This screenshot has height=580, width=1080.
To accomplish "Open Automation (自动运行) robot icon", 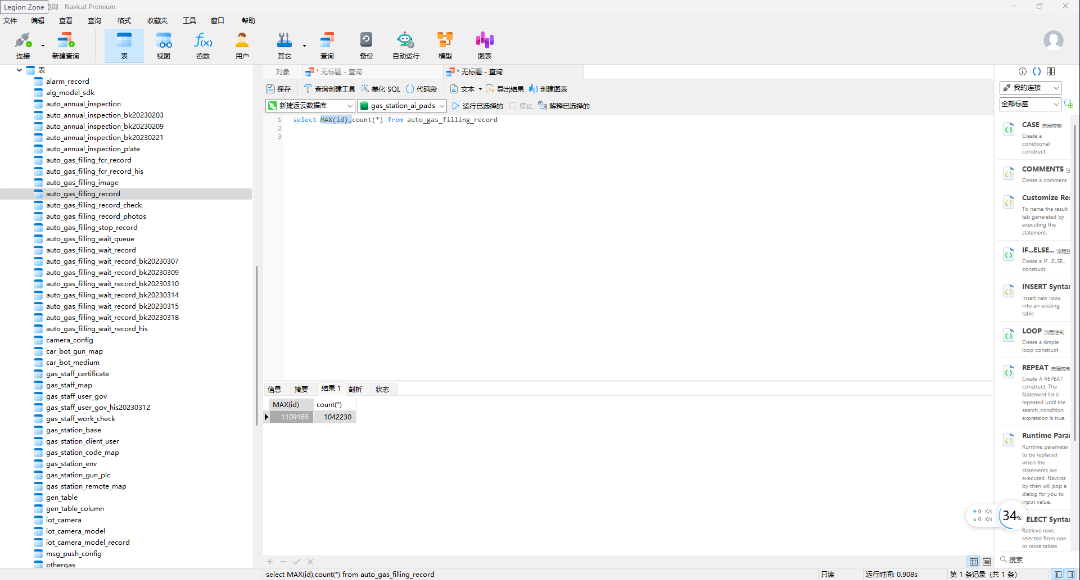I will 405,44.
